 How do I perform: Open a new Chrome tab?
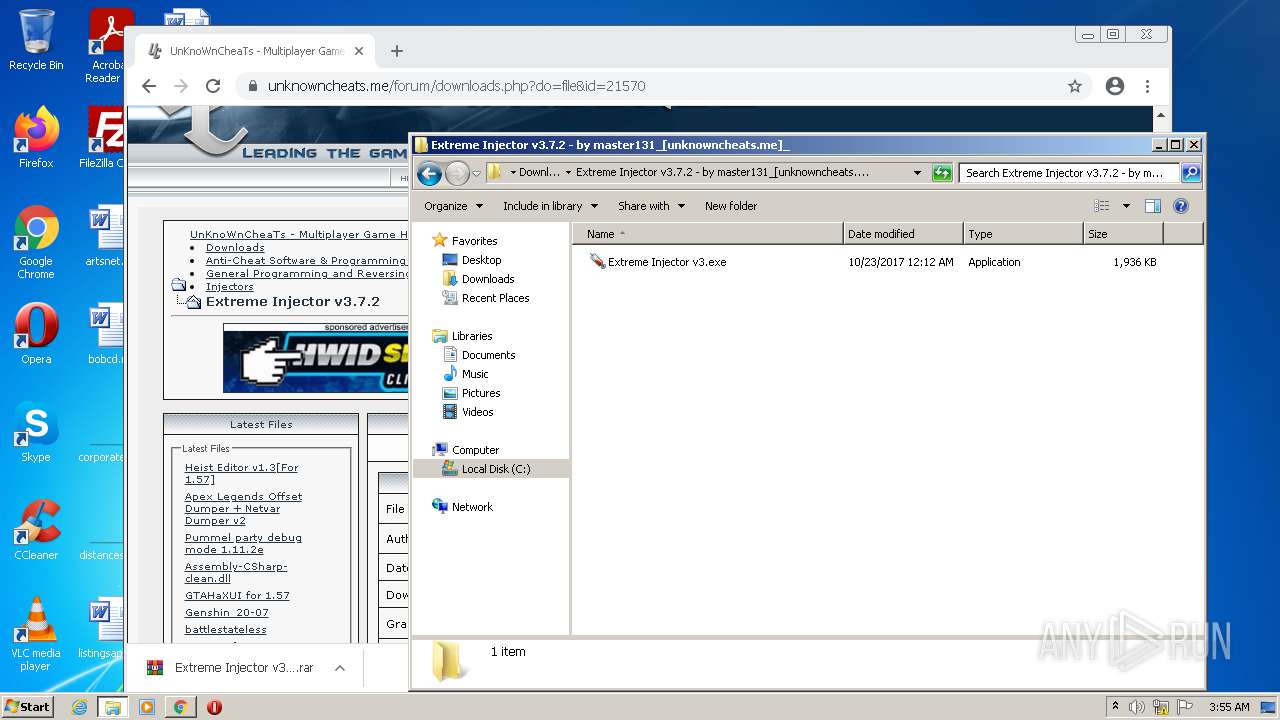pyautogui.click(x=397, y=51)
